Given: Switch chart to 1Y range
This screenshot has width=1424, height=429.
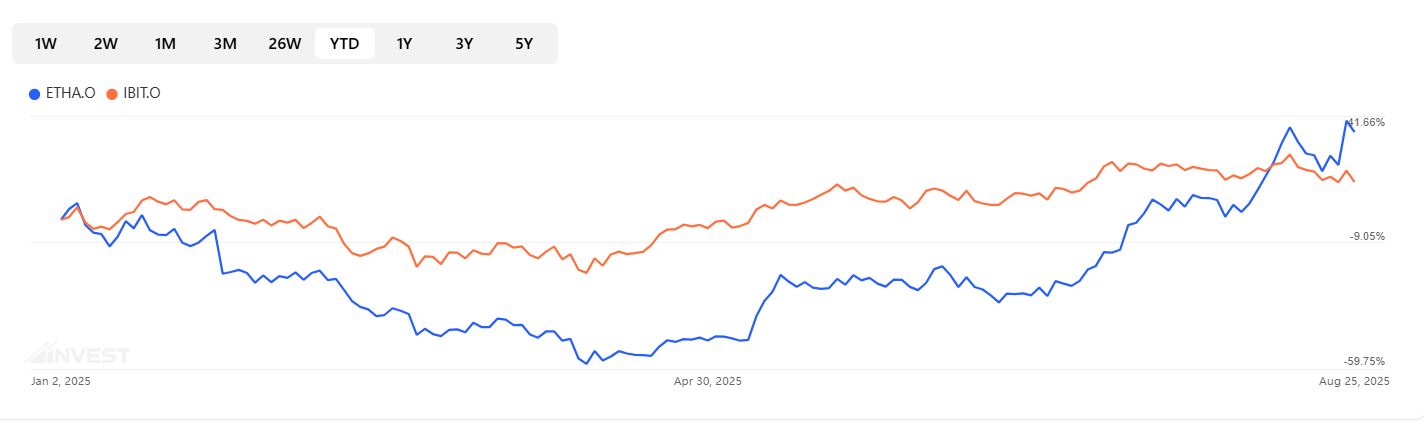Looking at the screenshot, I should click(x=404, y=44).
